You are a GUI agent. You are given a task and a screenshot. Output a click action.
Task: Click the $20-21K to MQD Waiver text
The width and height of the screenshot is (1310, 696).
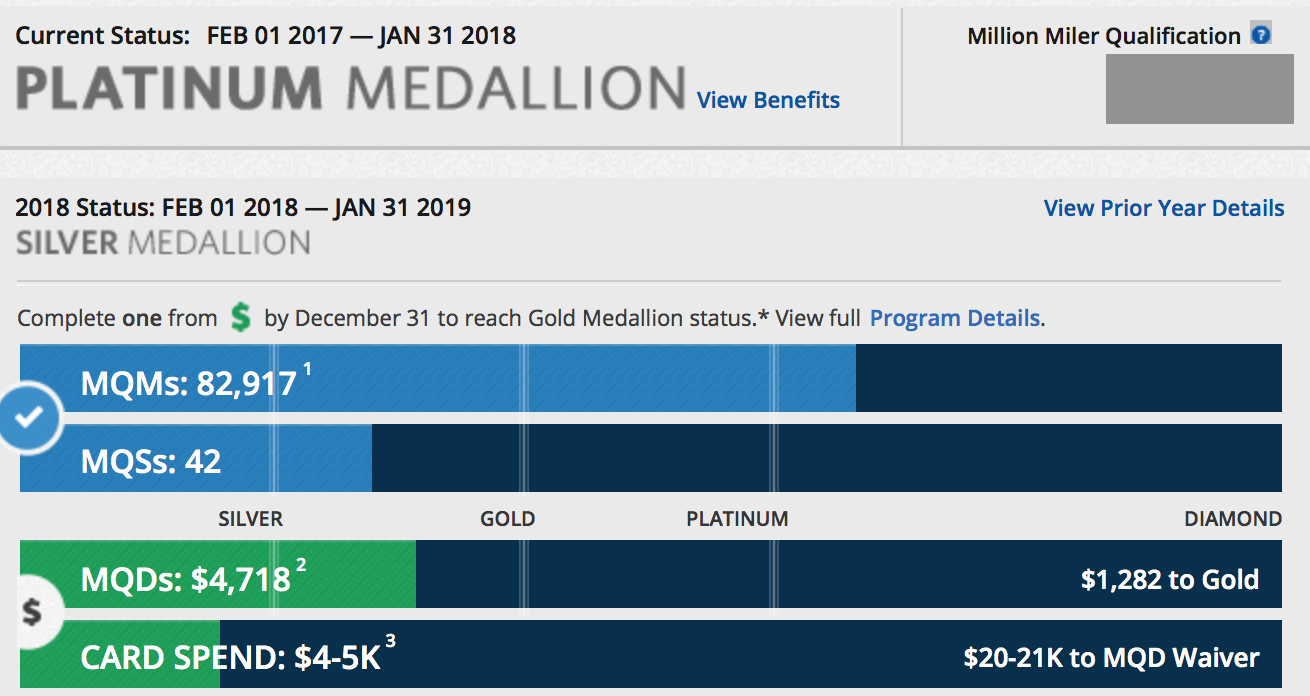(x=1111, y=657)
